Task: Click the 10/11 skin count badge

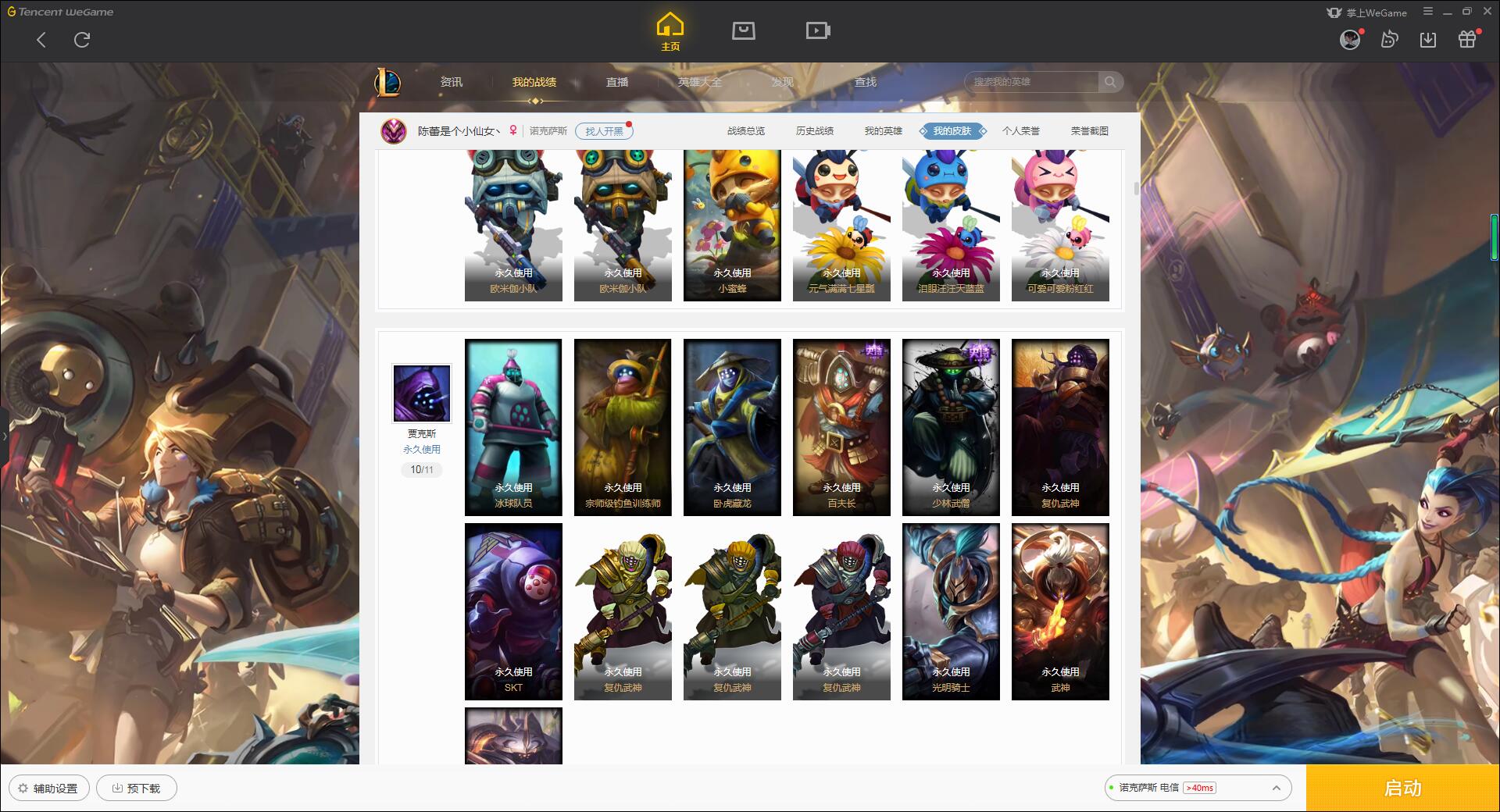Action: [422, 470]
